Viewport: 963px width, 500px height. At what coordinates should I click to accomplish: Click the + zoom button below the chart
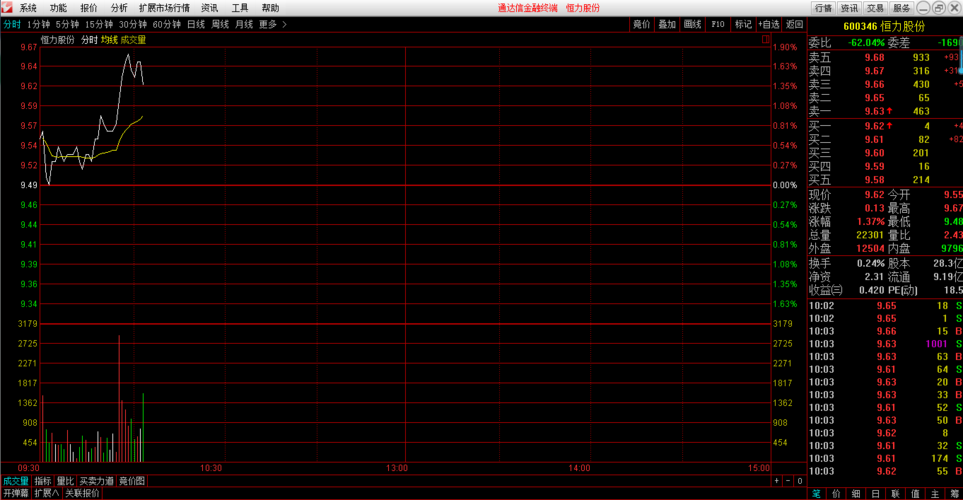[777, 481]
